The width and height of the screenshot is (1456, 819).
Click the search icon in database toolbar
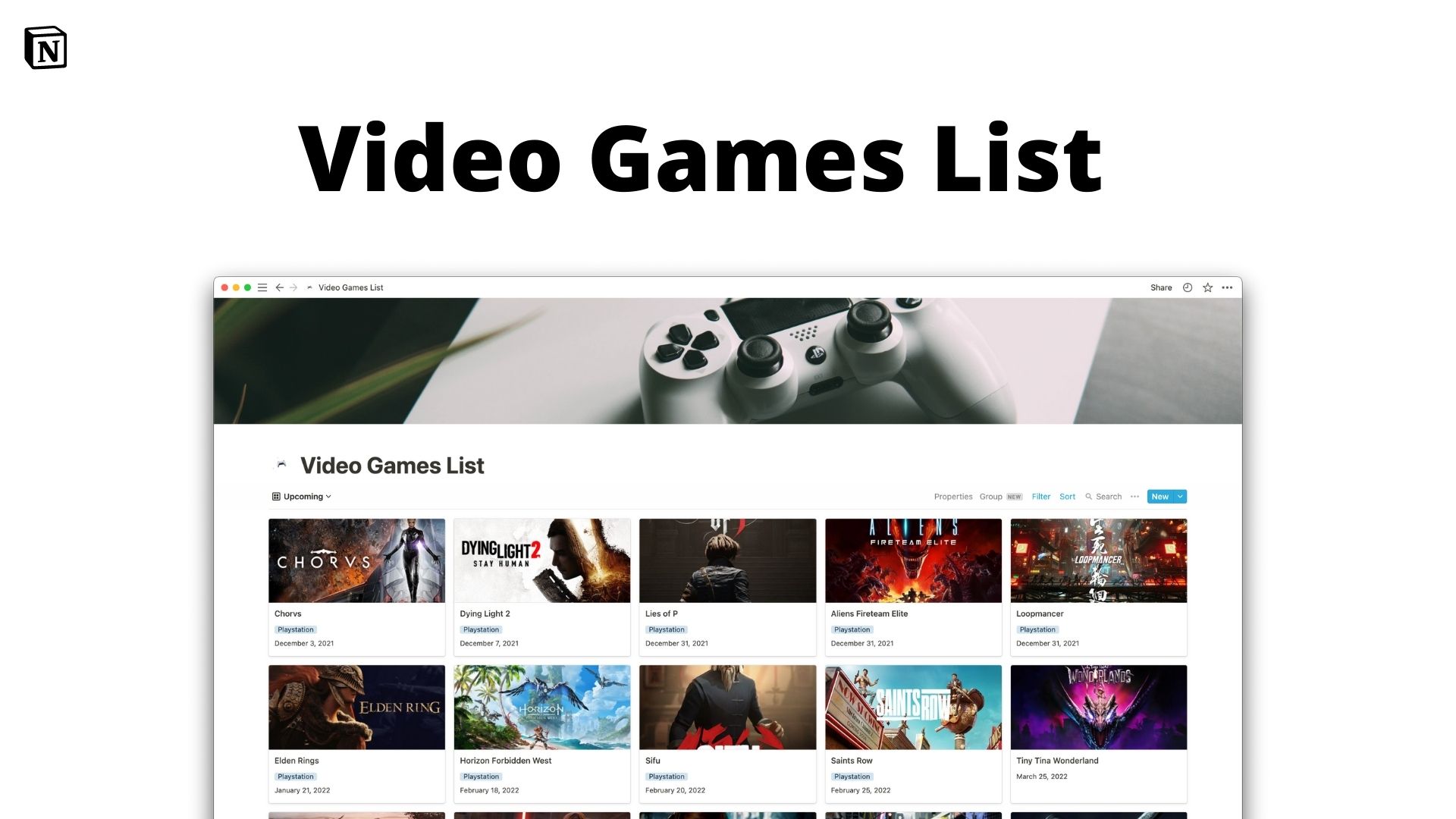click(x=1090, y=496)
